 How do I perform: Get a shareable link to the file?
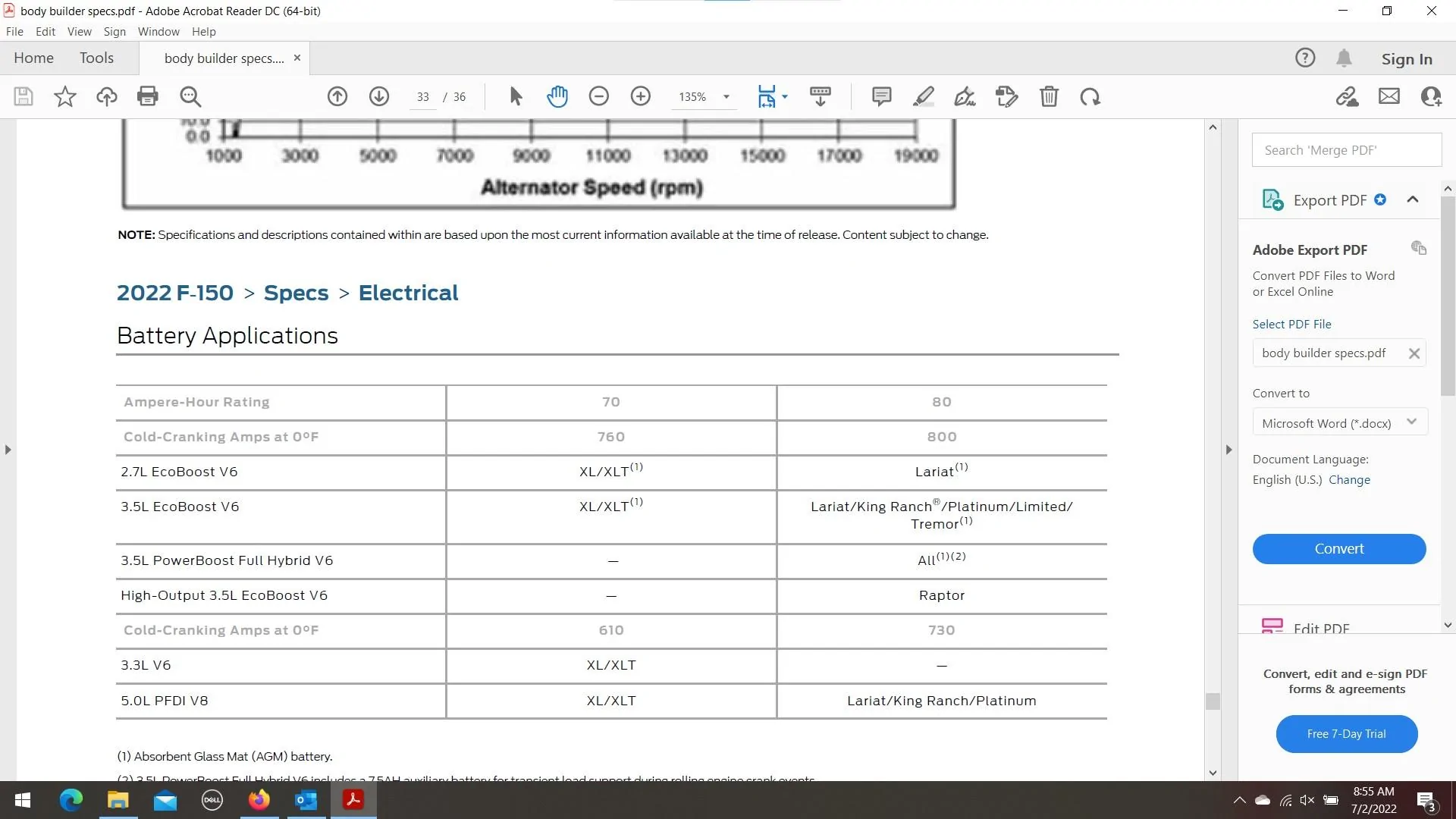[1348, 96]
